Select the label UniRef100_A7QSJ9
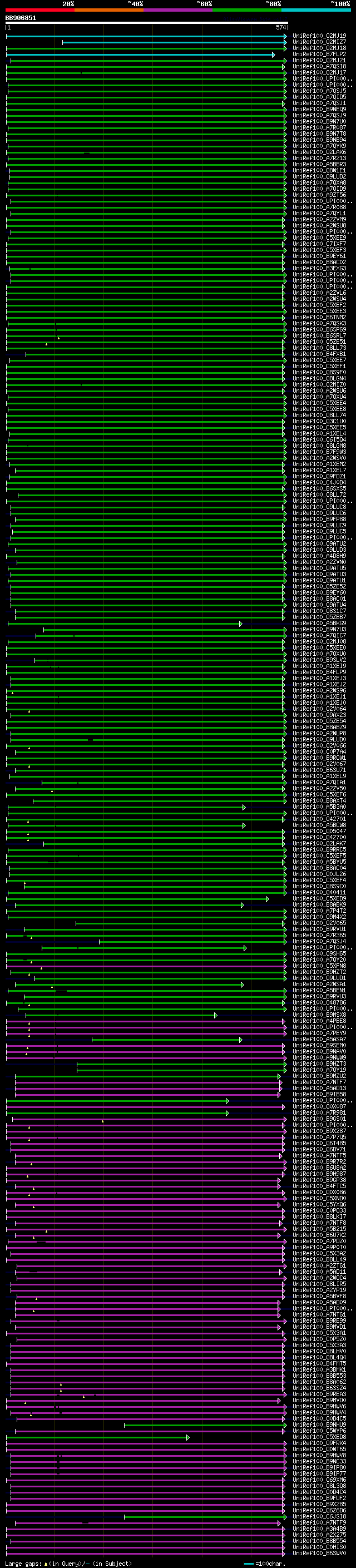356x1568 pixels. [x=319, y=115]
